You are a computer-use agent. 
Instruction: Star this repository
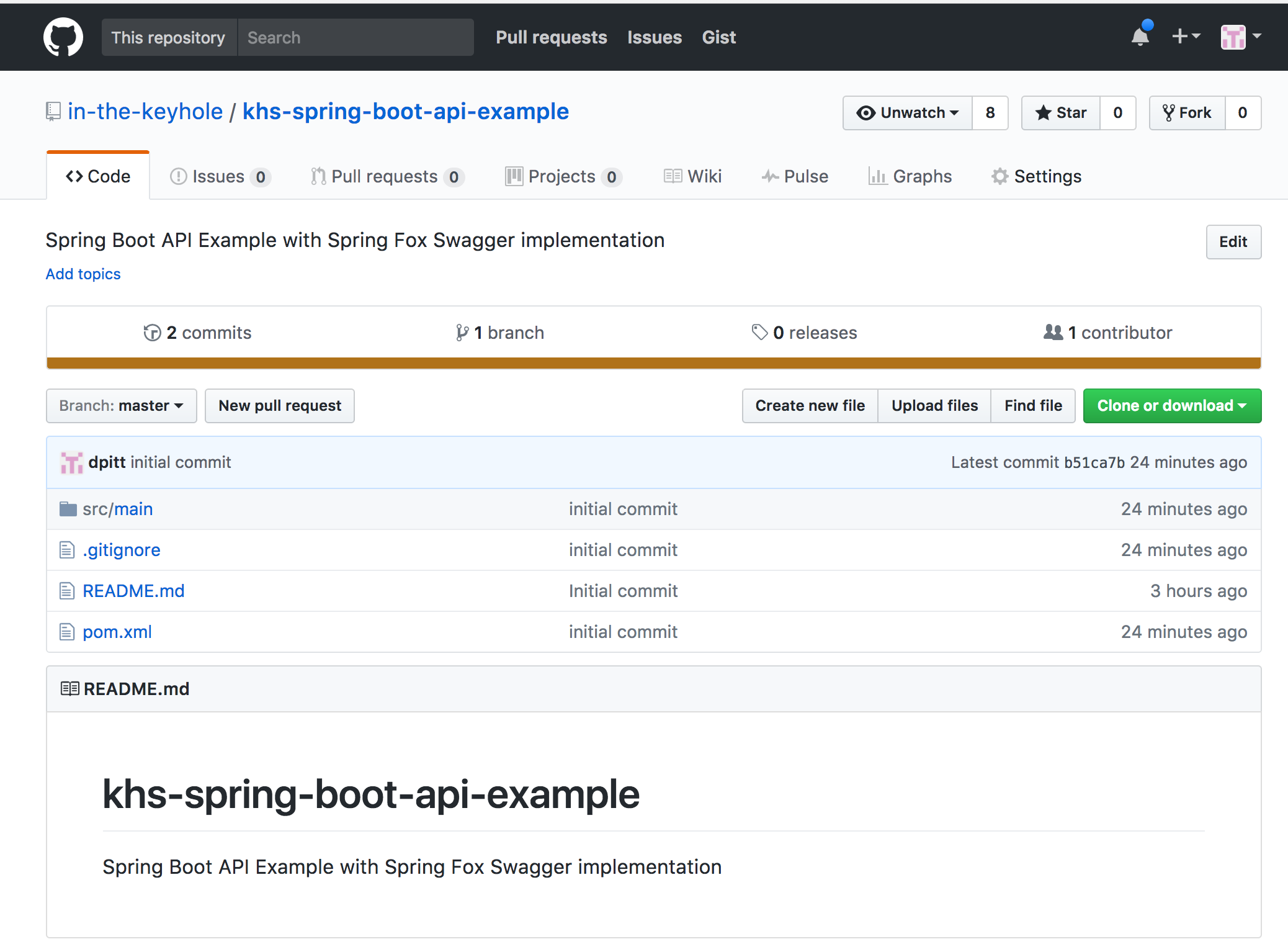1061,113
